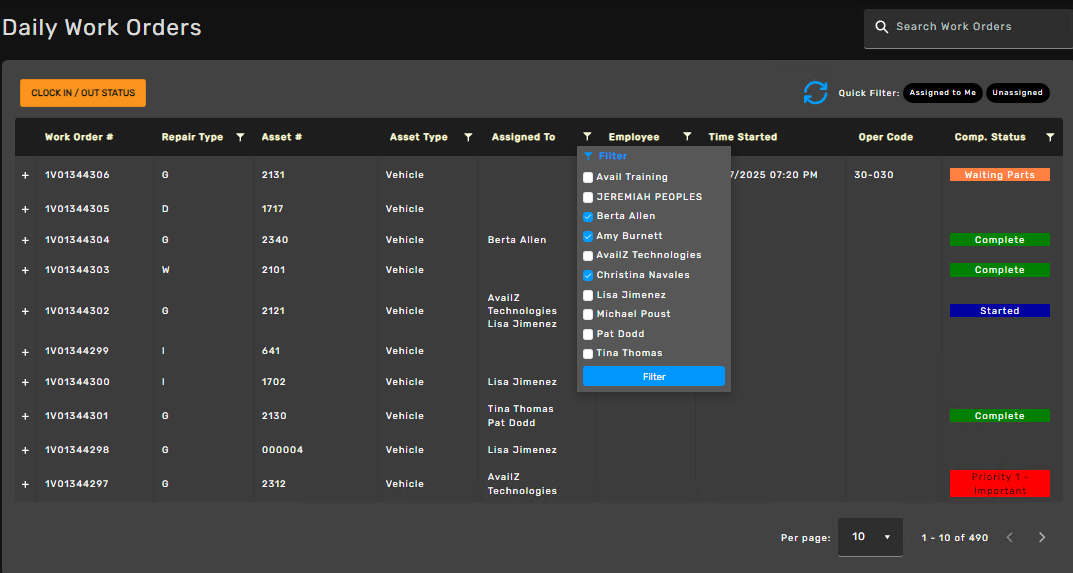The width and height of the screenshot is (1073, 573).
Task: Click asset number 1717
Action: 272,209
